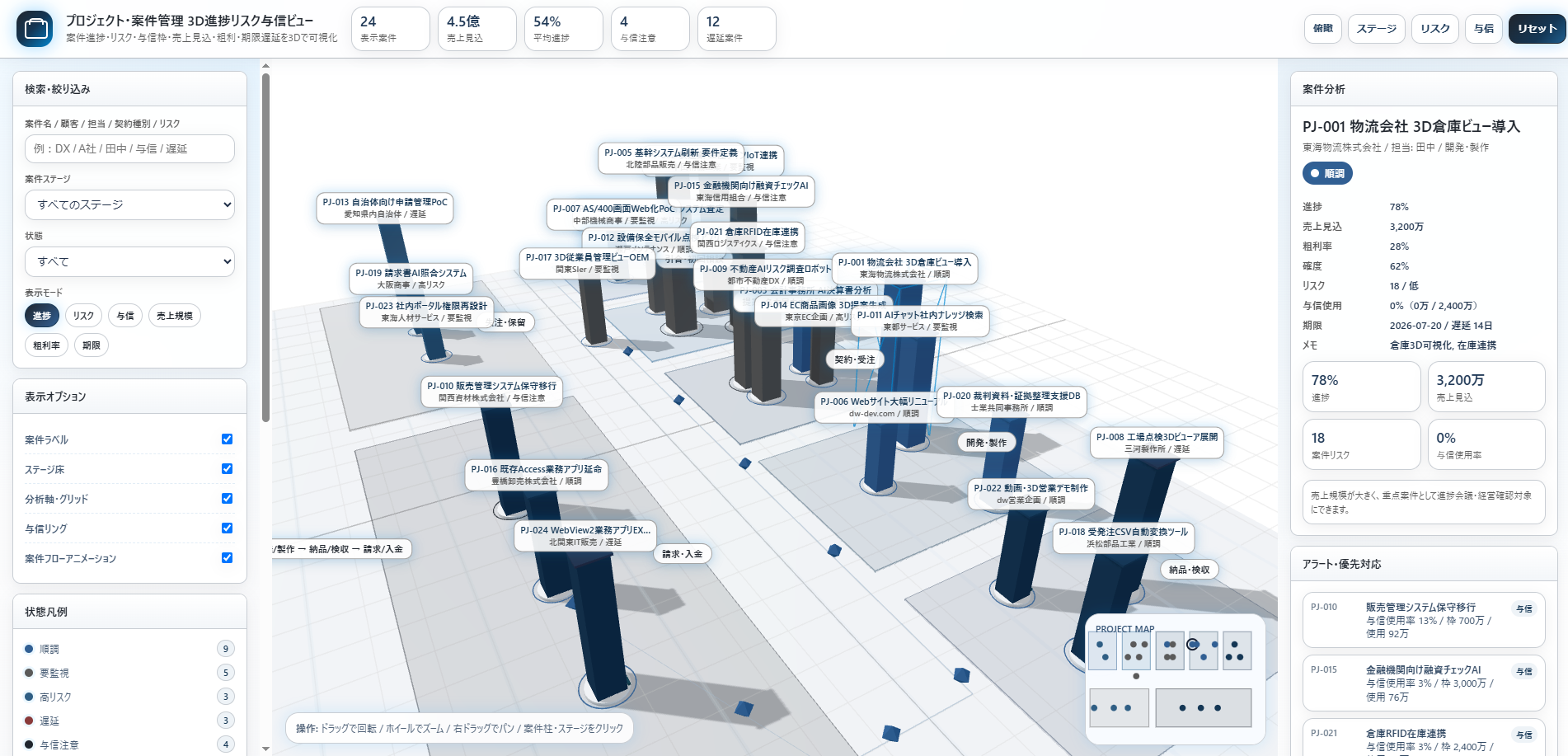Select PJ-001 物流会社 3D倉庫ビュー導入 label in 3D view
Viewport: 1568px width, 756px height.
point(904,268)
